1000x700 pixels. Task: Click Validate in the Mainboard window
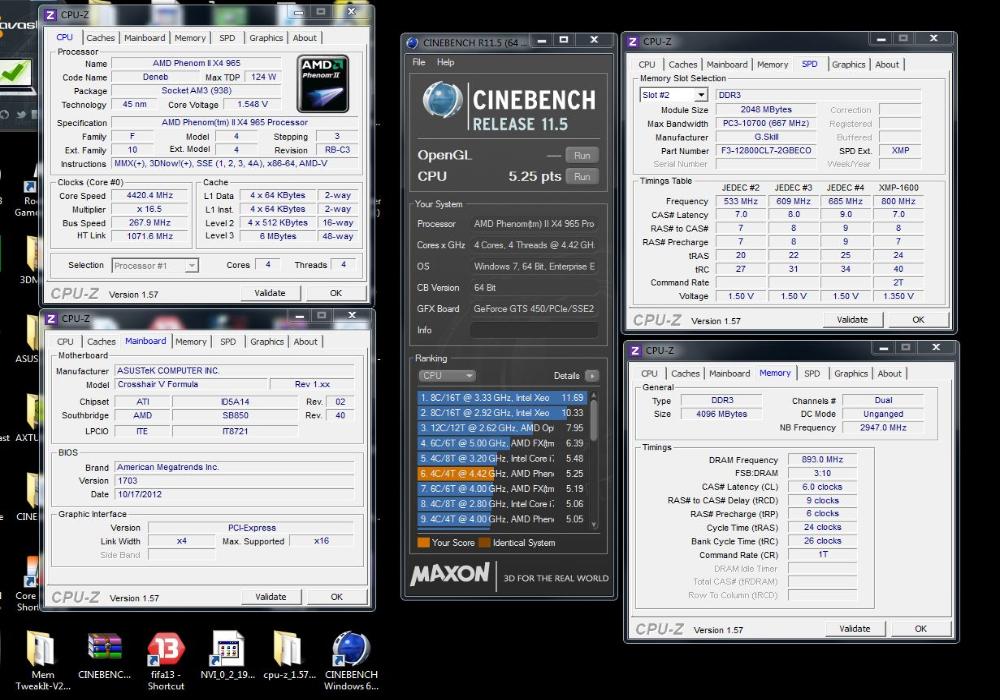270,597
